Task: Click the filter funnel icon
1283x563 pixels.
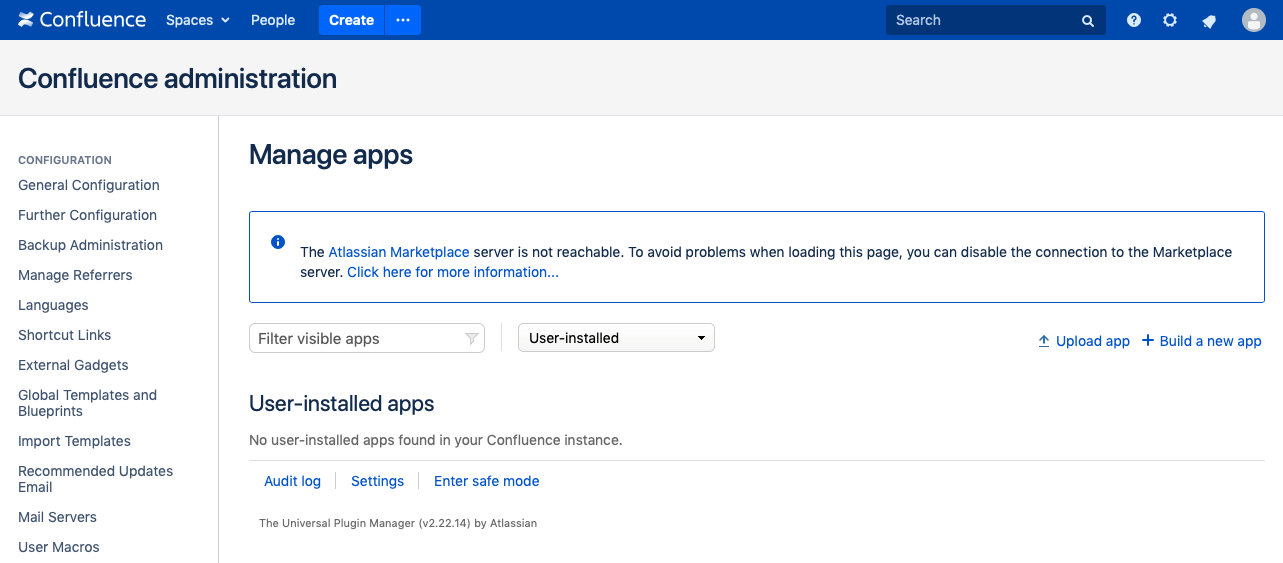Action: click(x=471, y=339)
